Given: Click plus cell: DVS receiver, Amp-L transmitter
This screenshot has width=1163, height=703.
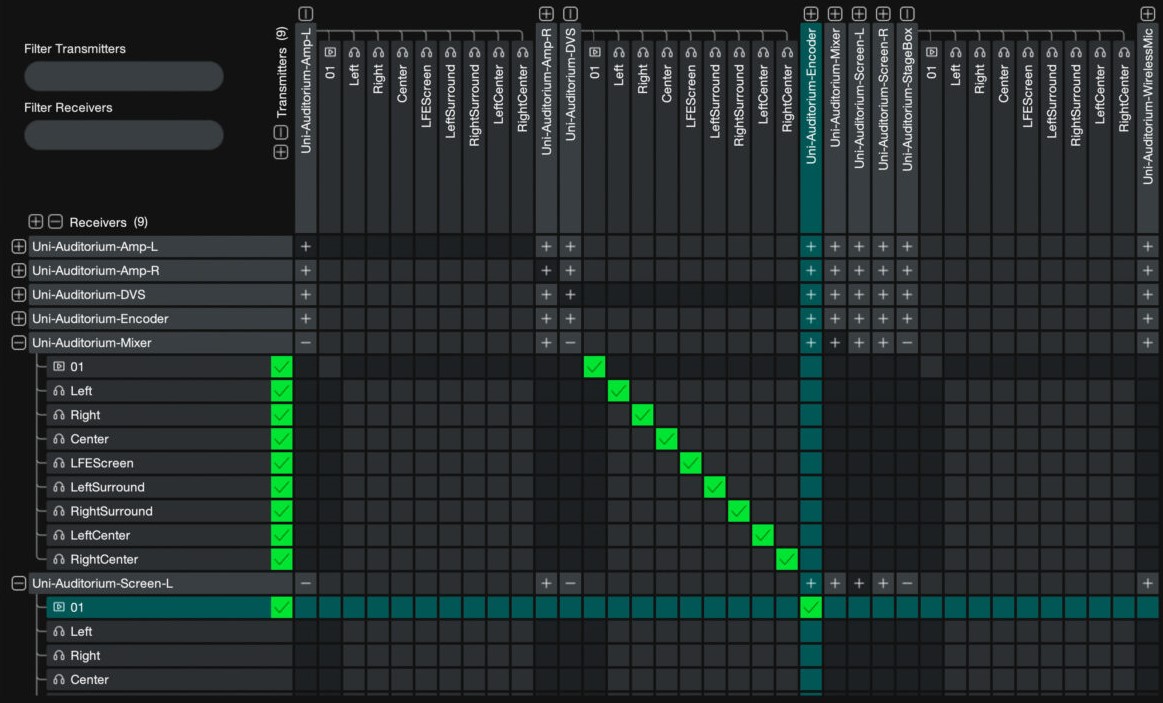Looking at the screenshot, I should click(306, 294).
